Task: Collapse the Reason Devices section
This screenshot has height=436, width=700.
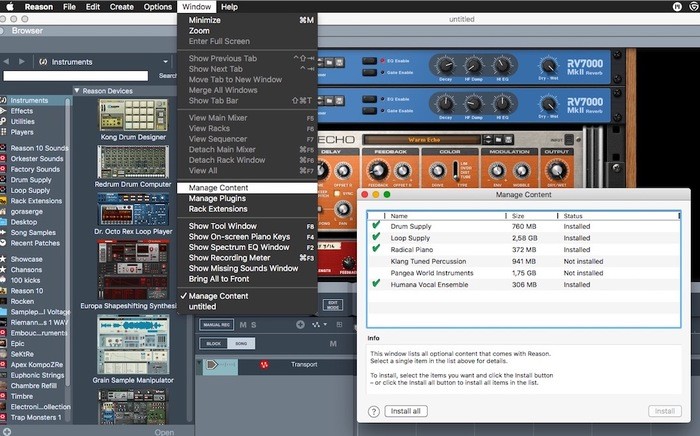Action: [77, 91]
